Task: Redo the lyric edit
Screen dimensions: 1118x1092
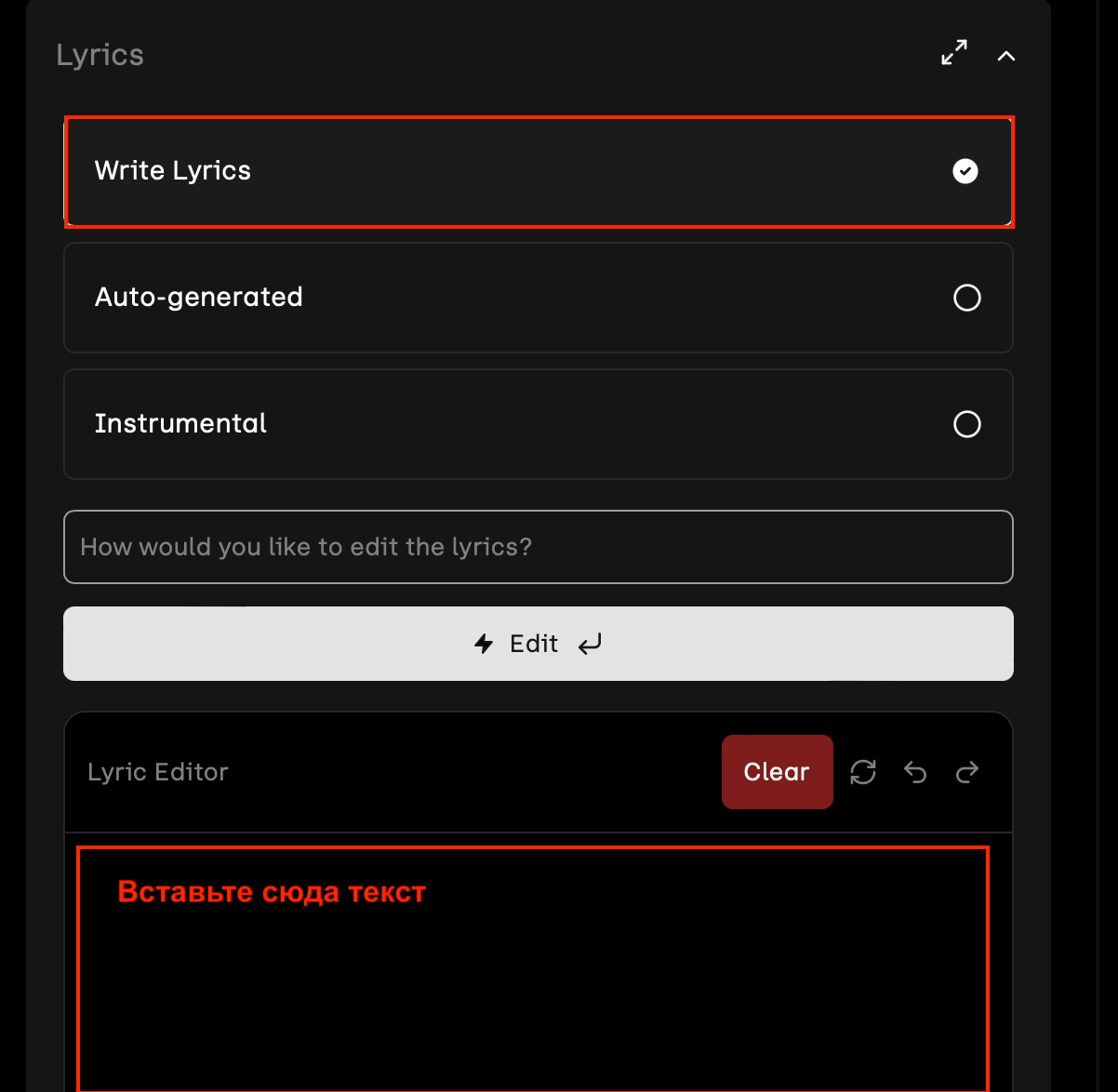Action: (x=967, y=772)
